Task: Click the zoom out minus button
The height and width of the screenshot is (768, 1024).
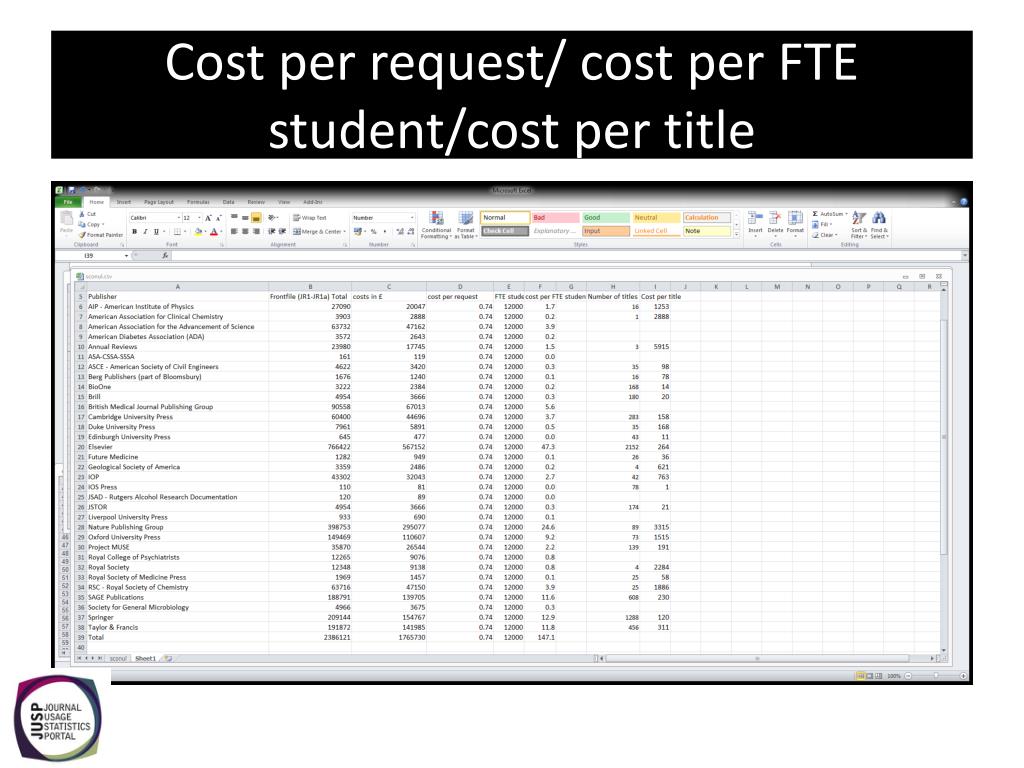Action: coord(908,676)
